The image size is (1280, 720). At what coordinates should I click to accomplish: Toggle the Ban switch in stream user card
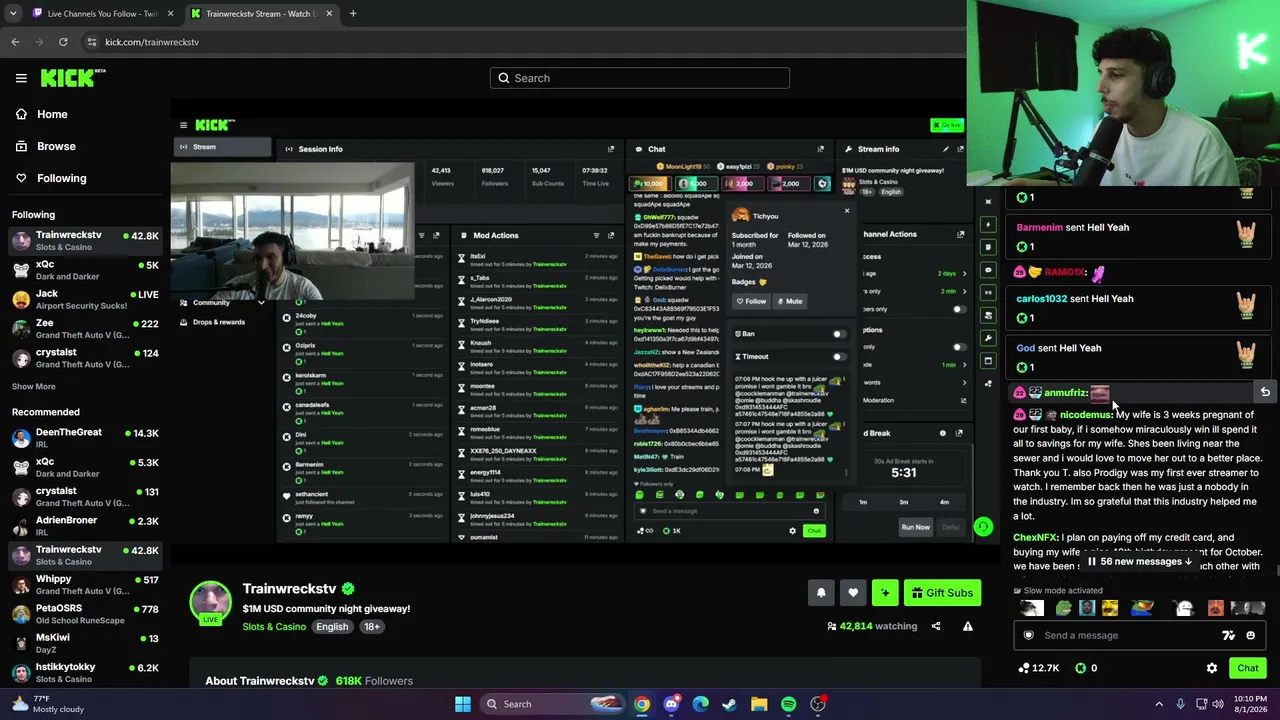tap(839, 334)
